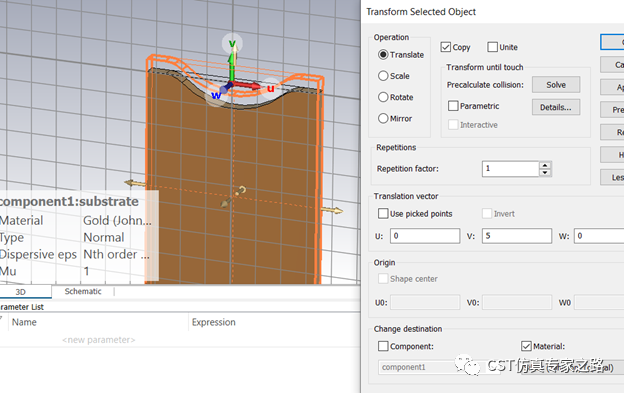
Task: Click the left-pointing face drag arrow
Action: [135, 183]
